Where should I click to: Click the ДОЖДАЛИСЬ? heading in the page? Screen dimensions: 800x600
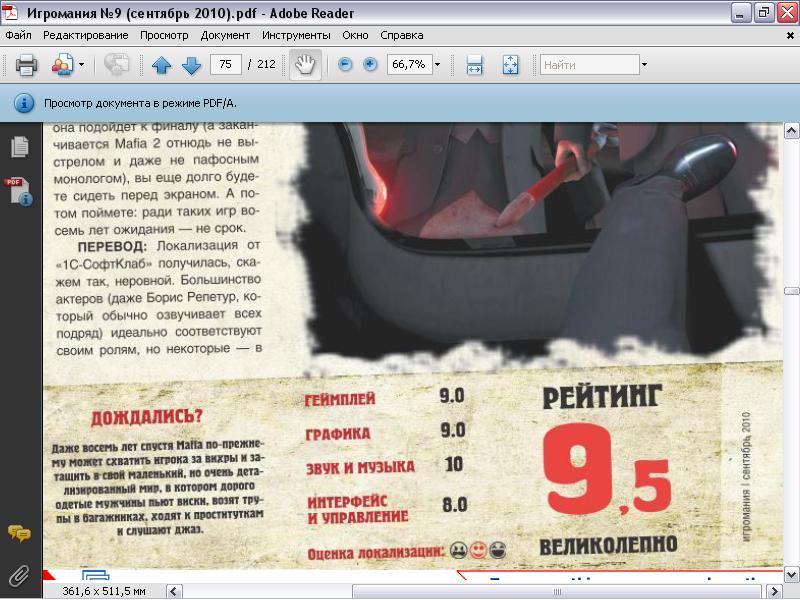(146, 417)
